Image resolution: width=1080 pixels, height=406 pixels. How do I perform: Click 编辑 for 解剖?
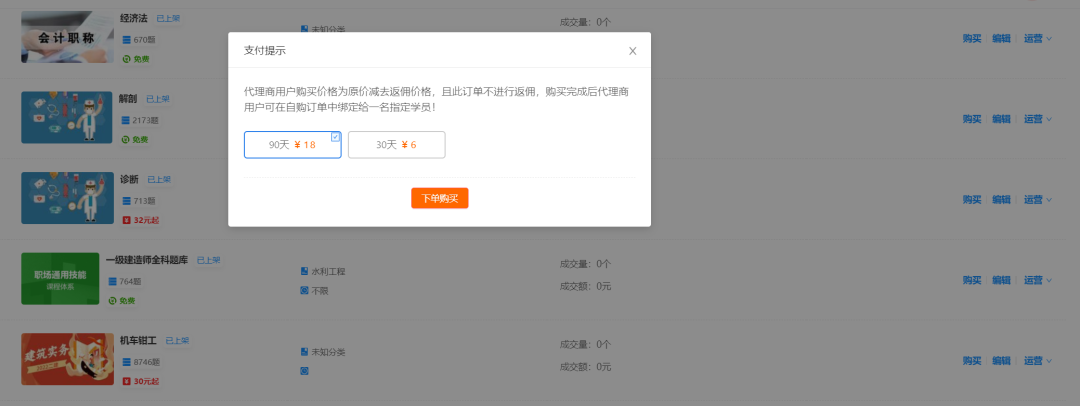[1001, 119]
